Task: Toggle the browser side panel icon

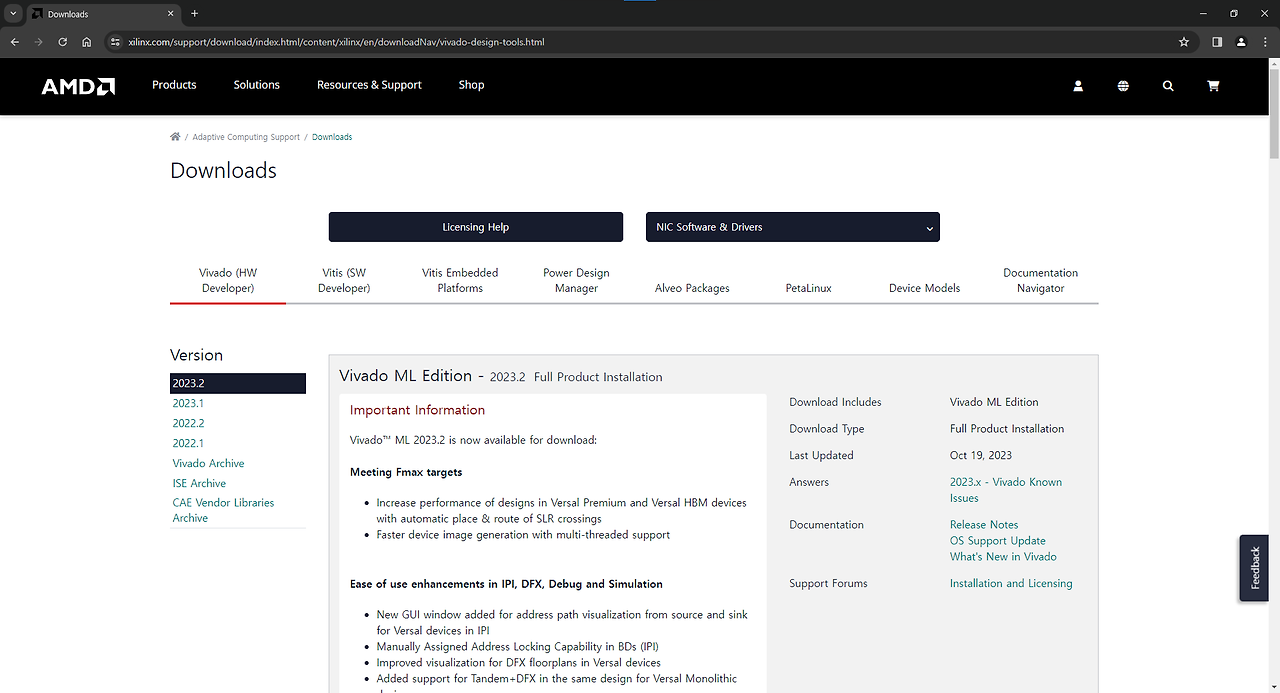Action: (1217, 42)
